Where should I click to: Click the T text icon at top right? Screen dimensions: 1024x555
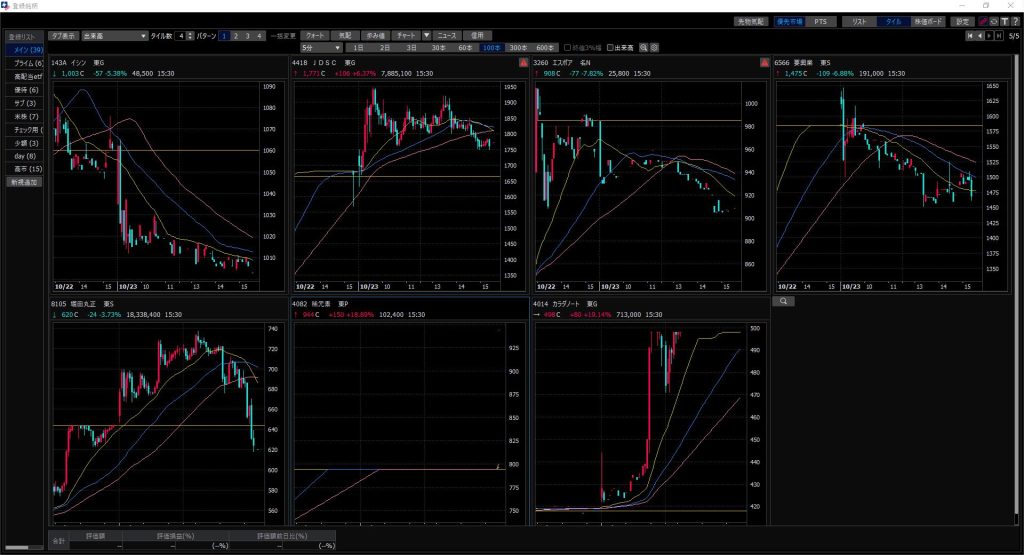(x=1003, y=21)
